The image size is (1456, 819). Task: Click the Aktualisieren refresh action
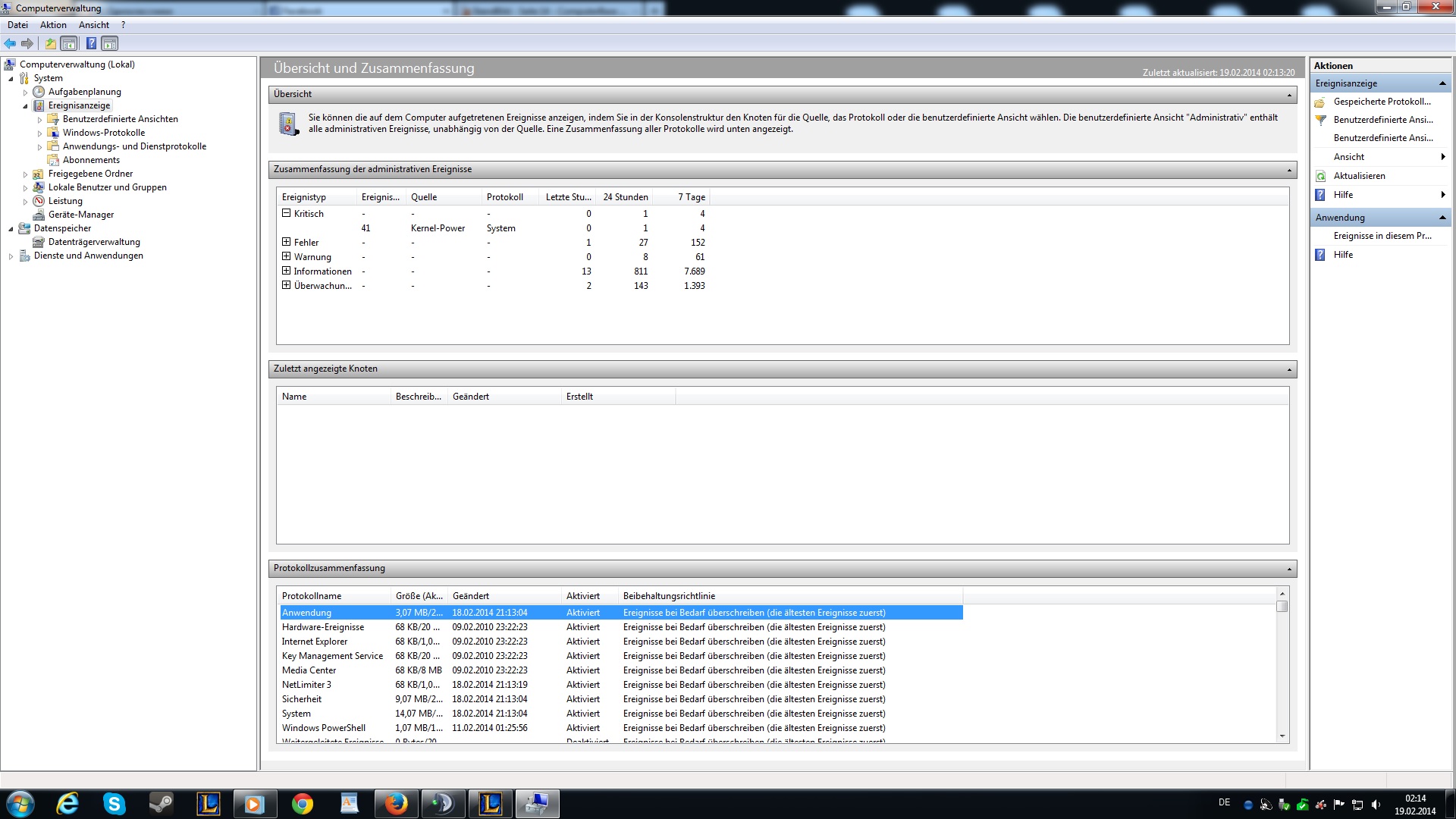pos(1359,176)
